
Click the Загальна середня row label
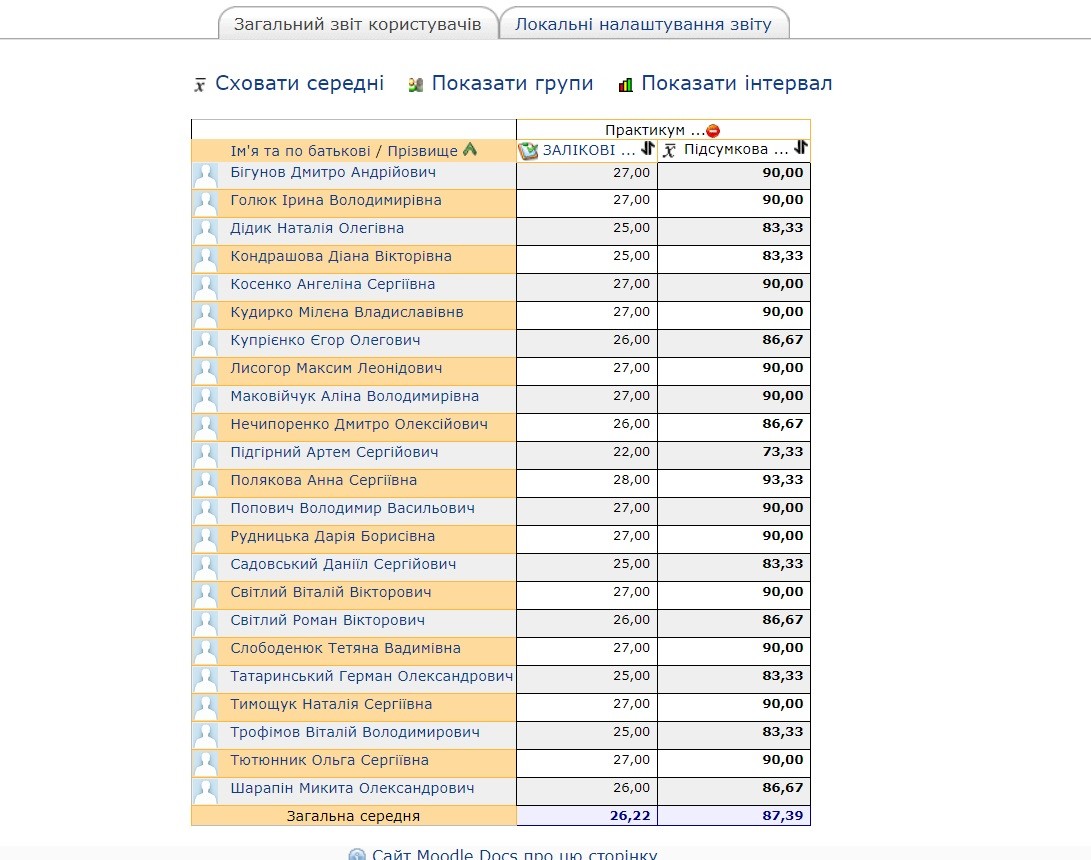click(353, 816)
